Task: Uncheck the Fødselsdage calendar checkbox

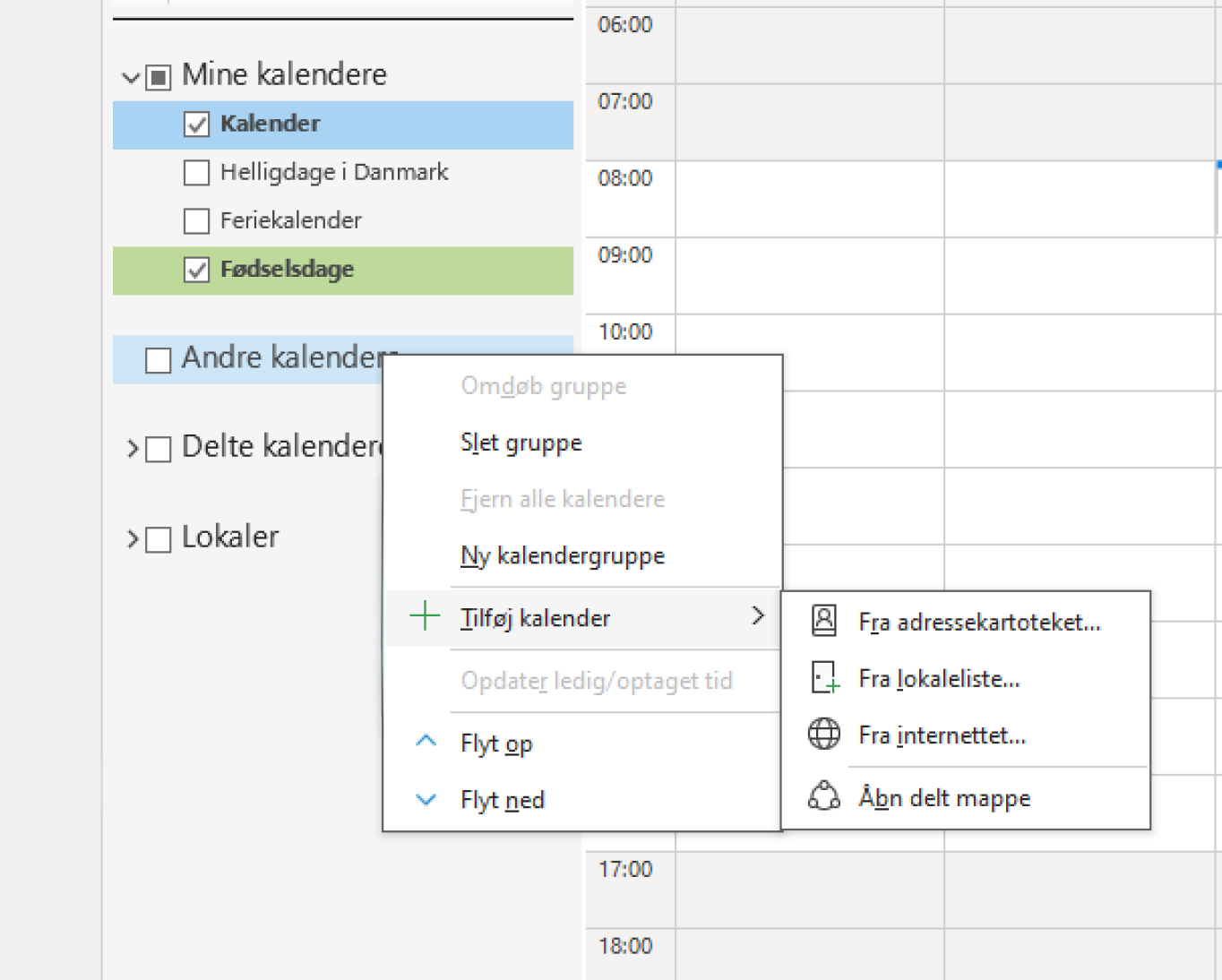Action: pyautogui.click(x=196, y=270)
